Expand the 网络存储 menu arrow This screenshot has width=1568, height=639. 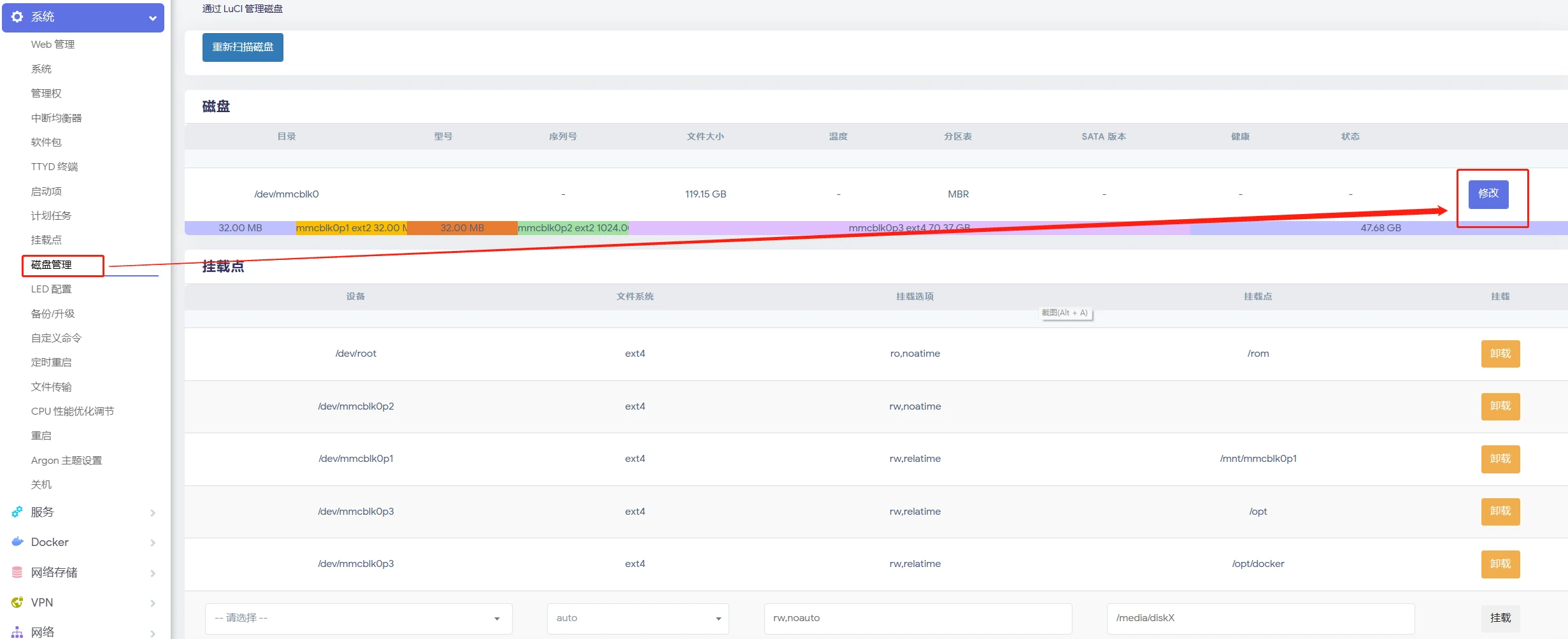click(x=153, y=573)
